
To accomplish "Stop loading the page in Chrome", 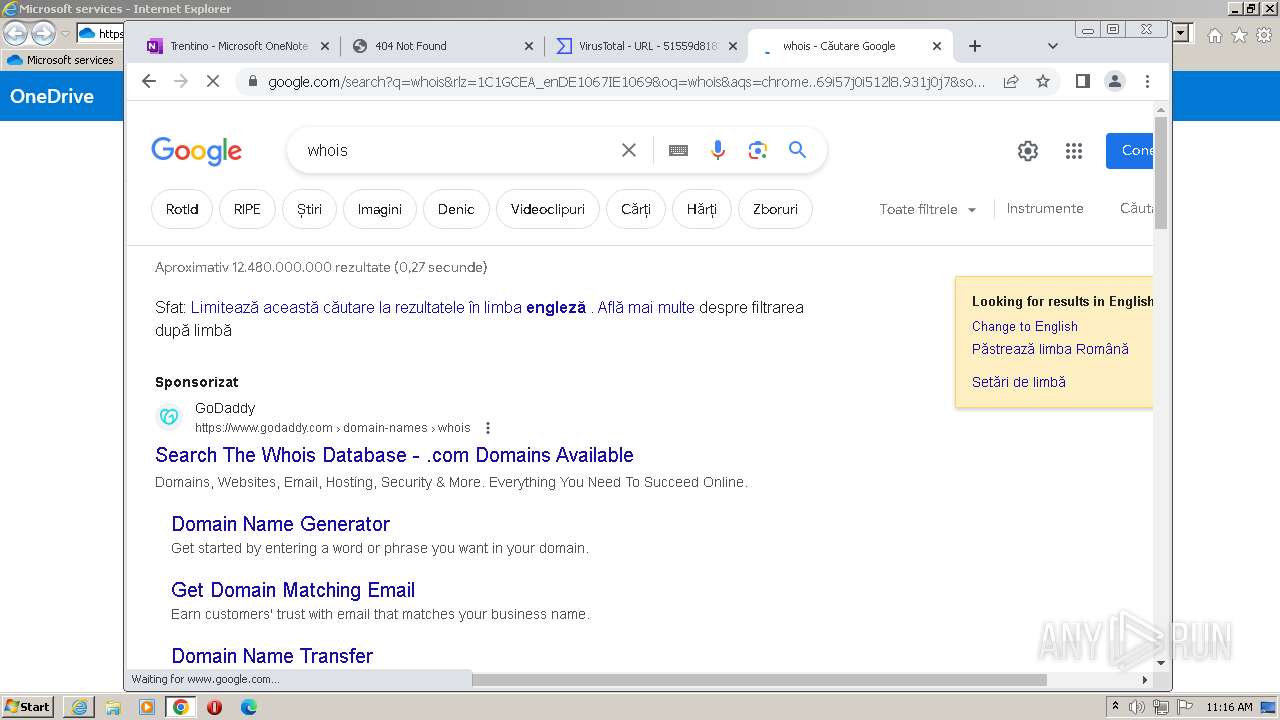I will [x=212, y=81].
